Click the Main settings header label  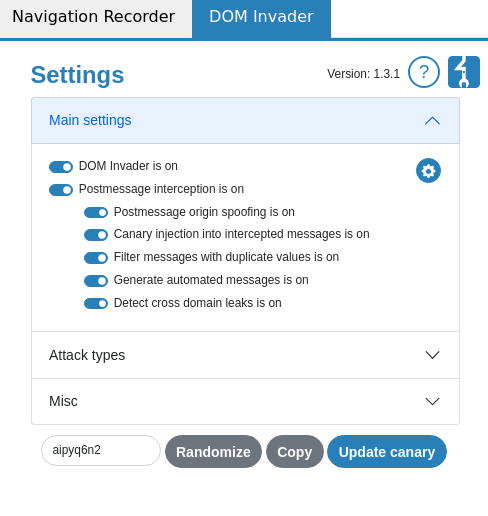90,120
